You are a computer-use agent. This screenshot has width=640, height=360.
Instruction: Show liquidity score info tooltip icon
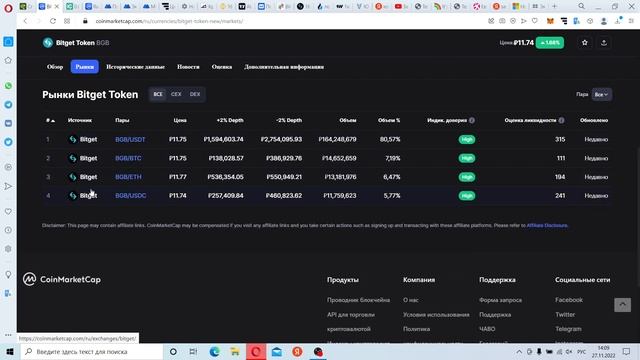pyautogui.click(x=561, y=120)
